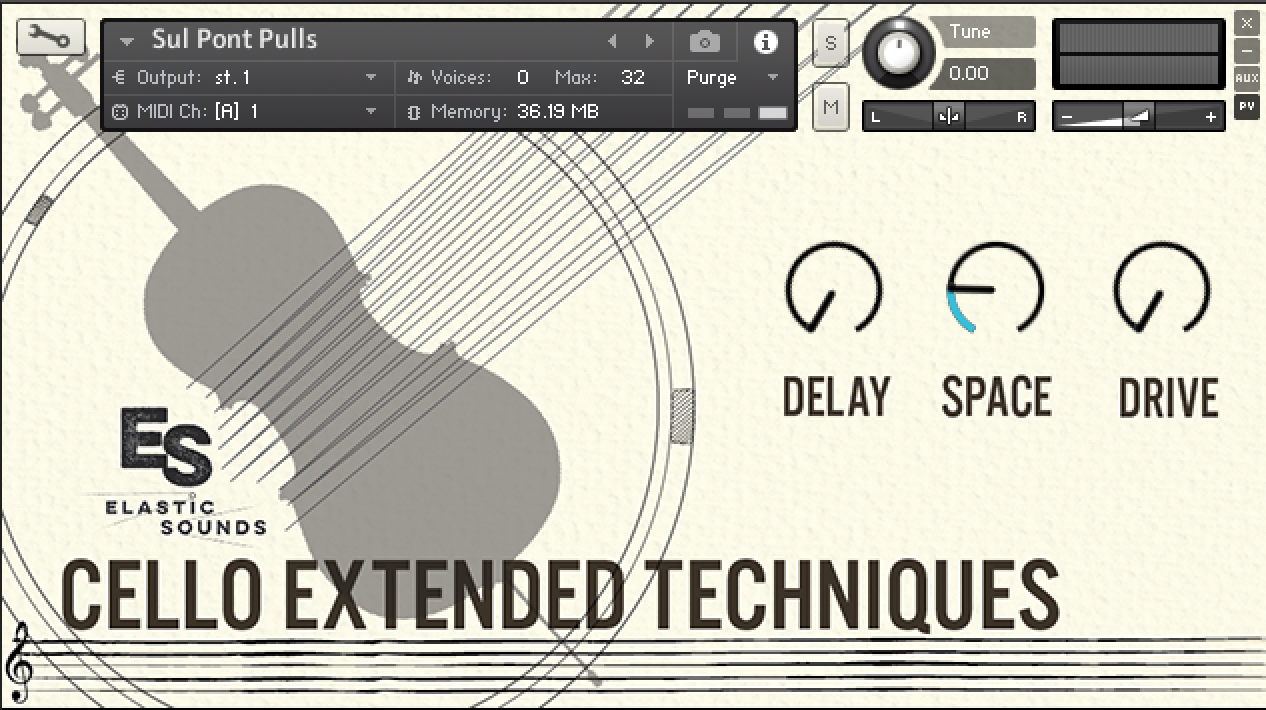Screen dimensions: 1266x710
Task: Click the DRIVE knob
Action: [1162, 288]
